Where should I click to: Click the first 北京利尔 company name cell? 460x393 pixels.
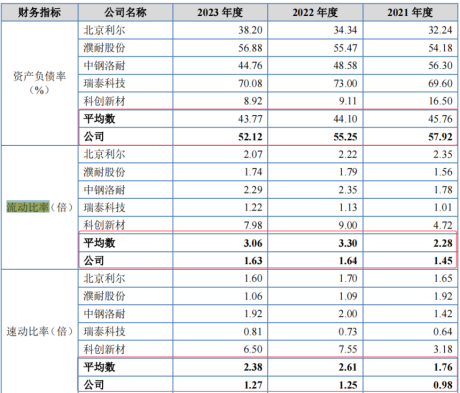tap(104, 30)
